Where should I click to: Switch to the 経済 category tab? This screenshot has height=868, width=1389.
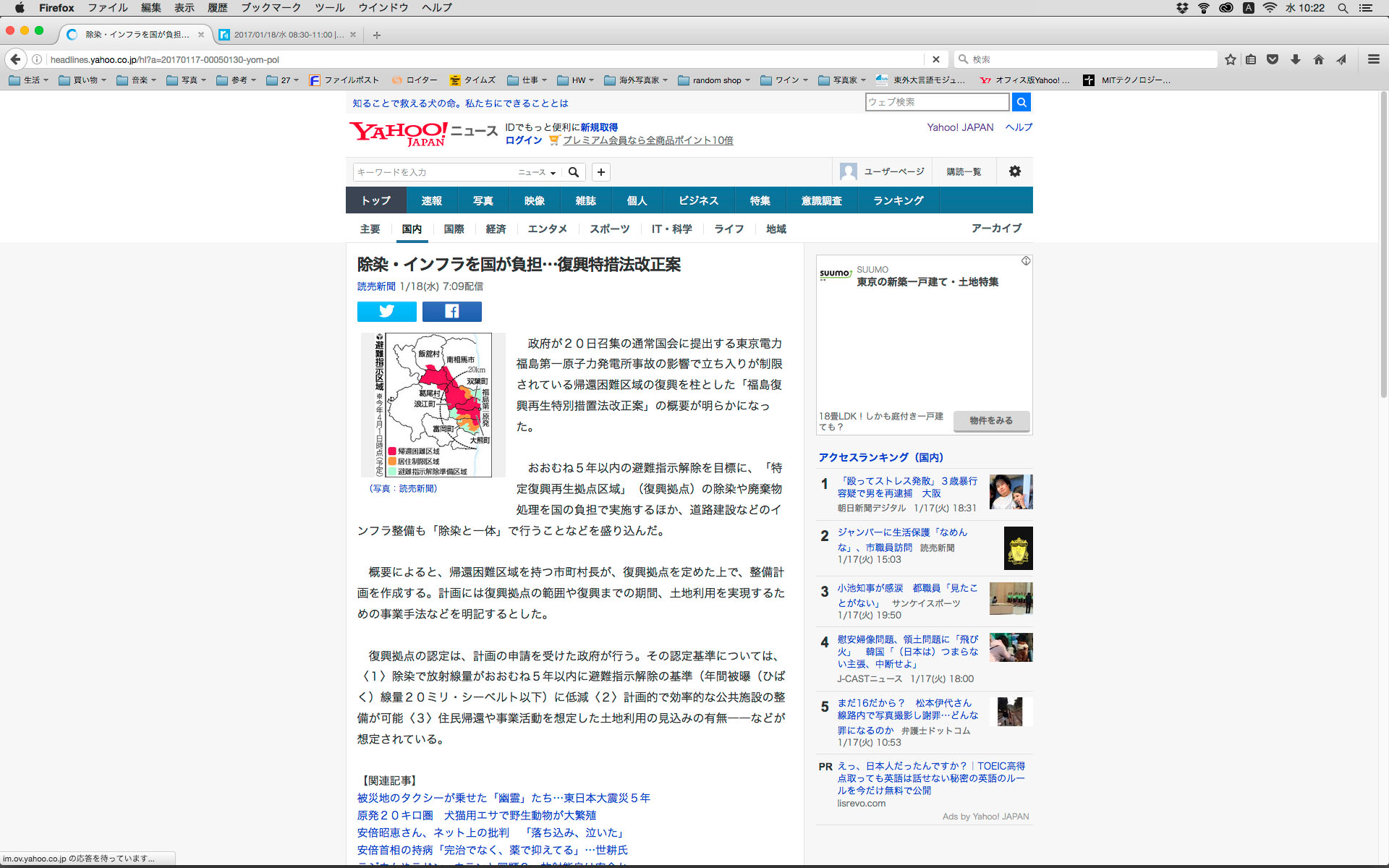[x=496, y=229]
